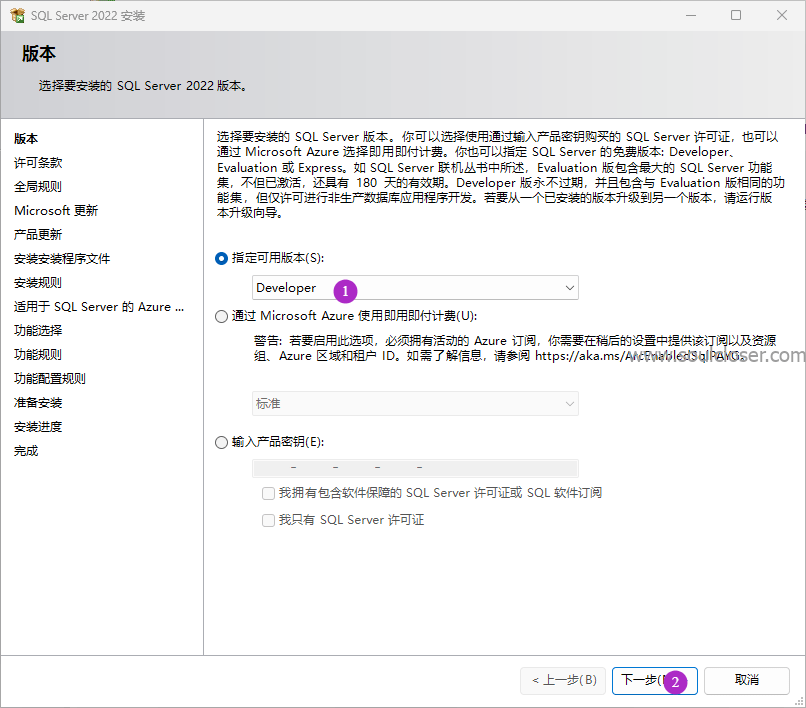Click the 版本 page heading
The height and width of the screenshot is (708, 806).
pos(39,54)
